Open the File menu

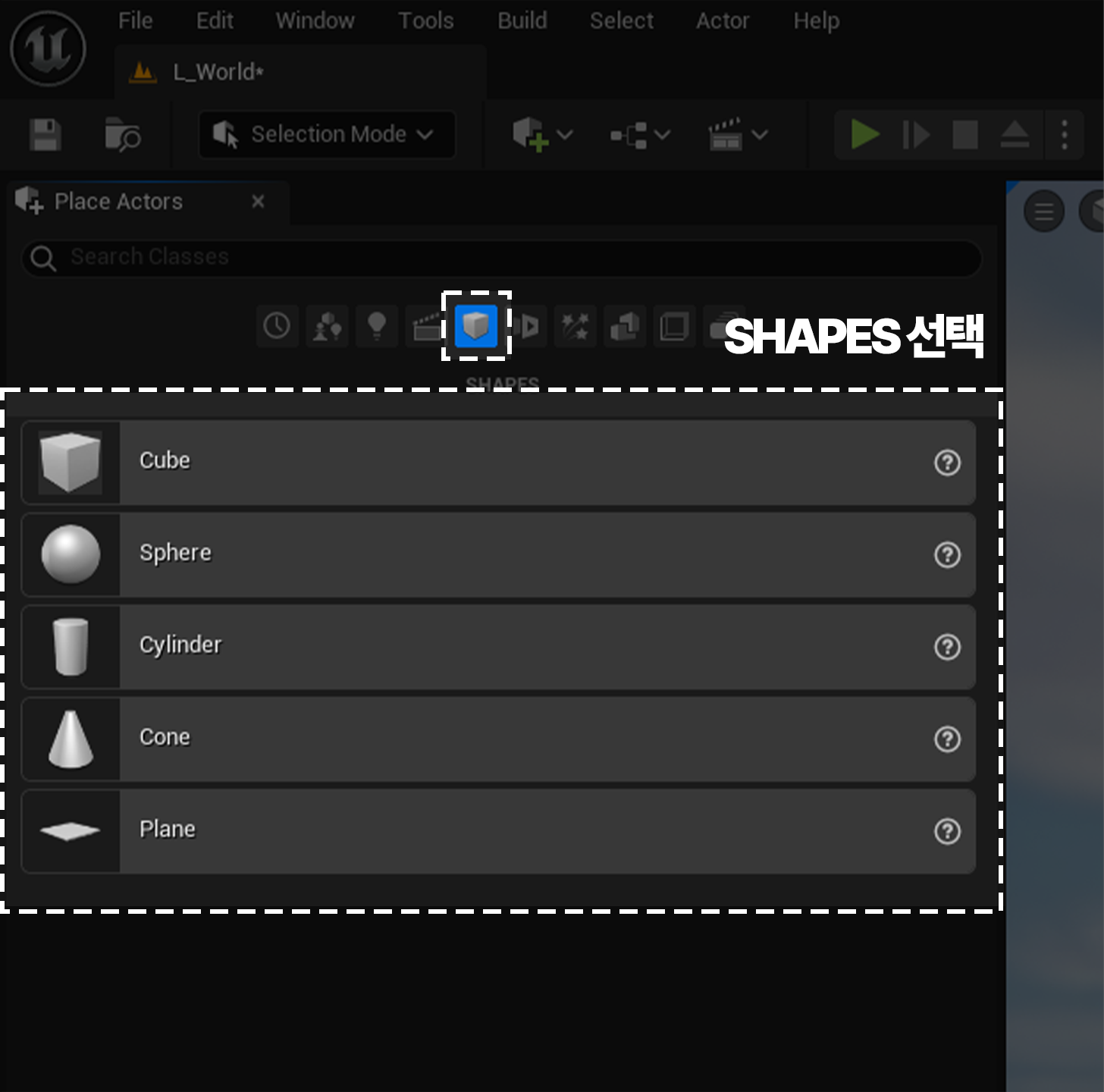[136, 20]
